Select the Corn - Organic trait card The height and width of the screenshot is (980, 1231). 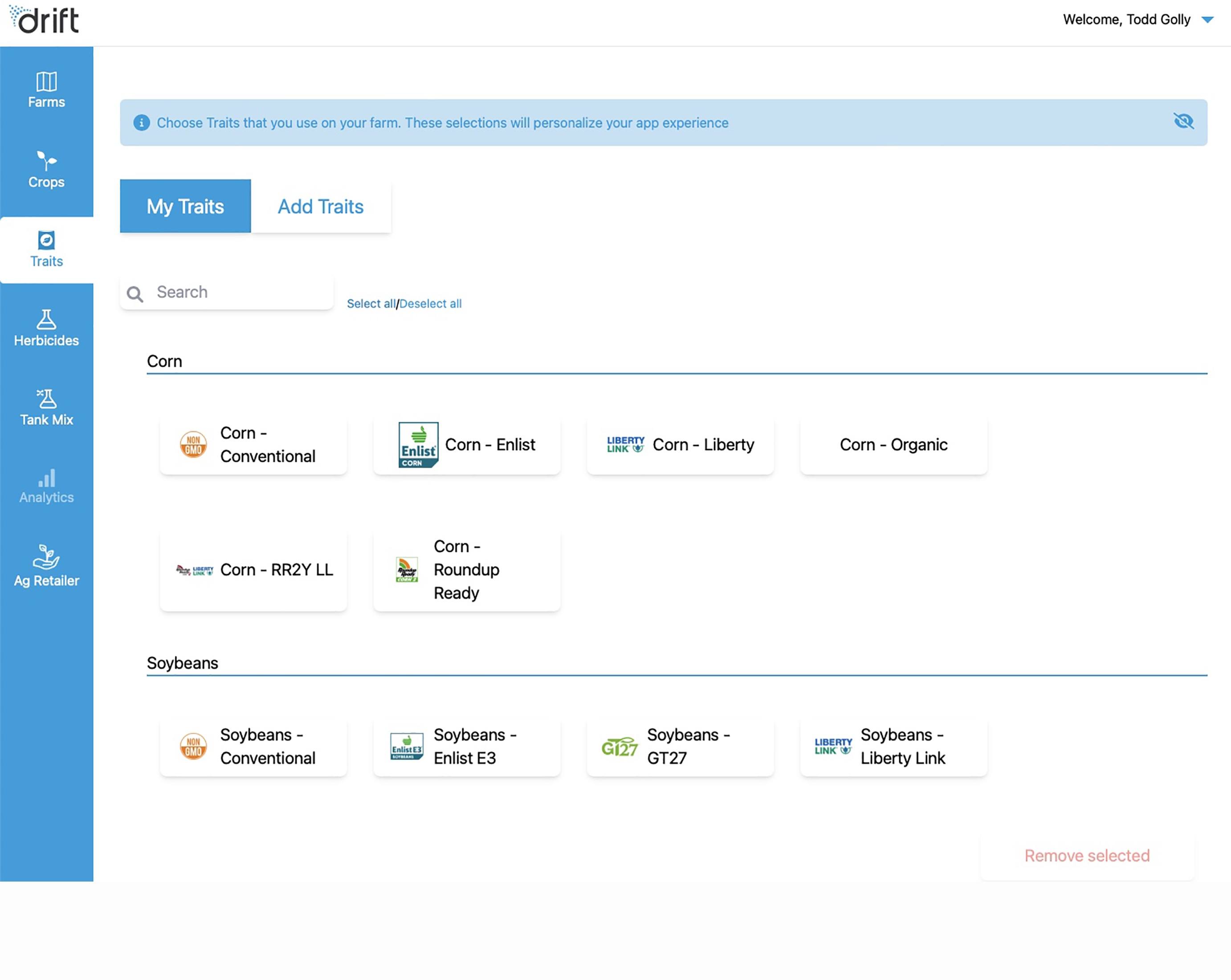(893, 444)
